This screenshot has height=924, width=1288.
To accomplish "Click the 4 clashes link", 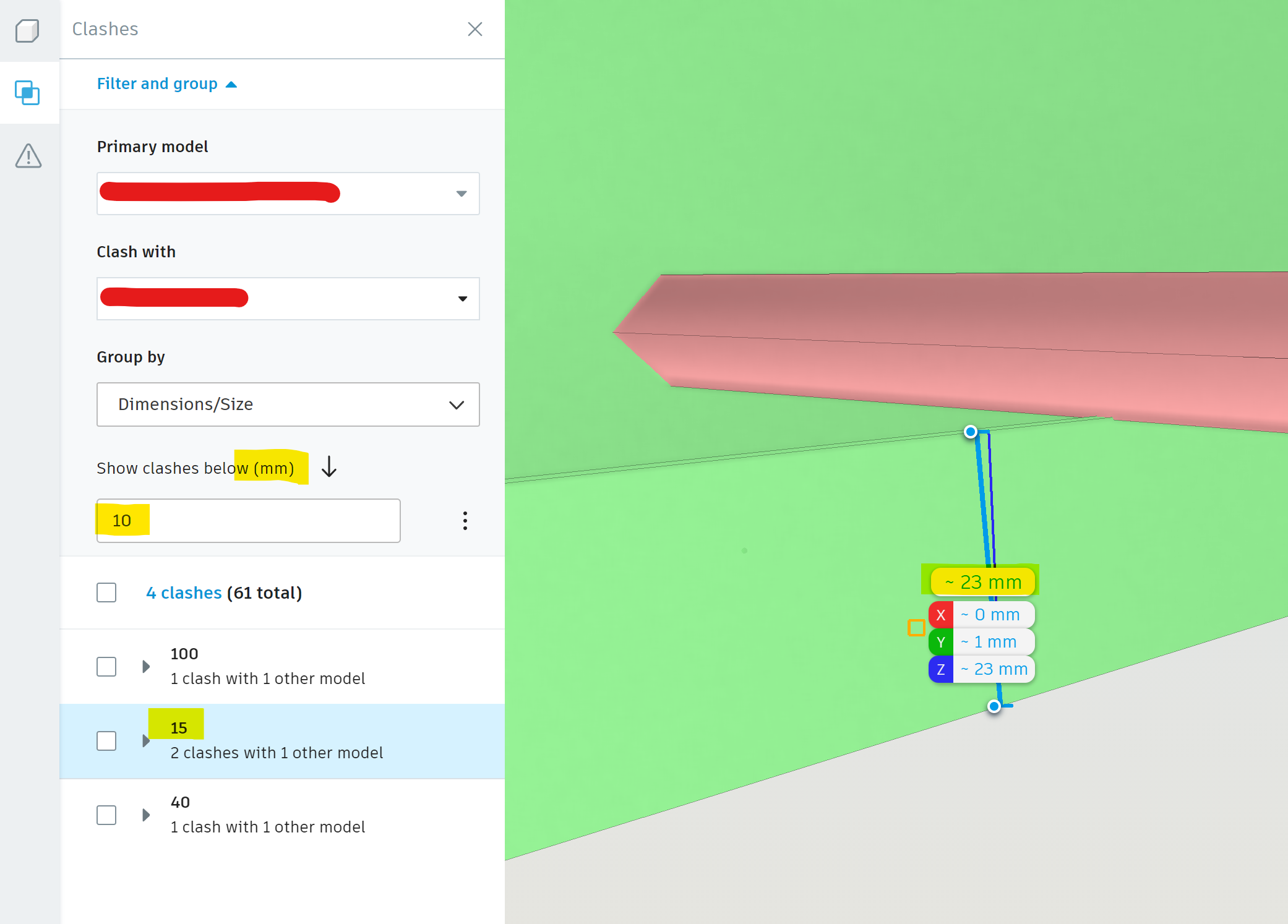I will coord(183,592).
